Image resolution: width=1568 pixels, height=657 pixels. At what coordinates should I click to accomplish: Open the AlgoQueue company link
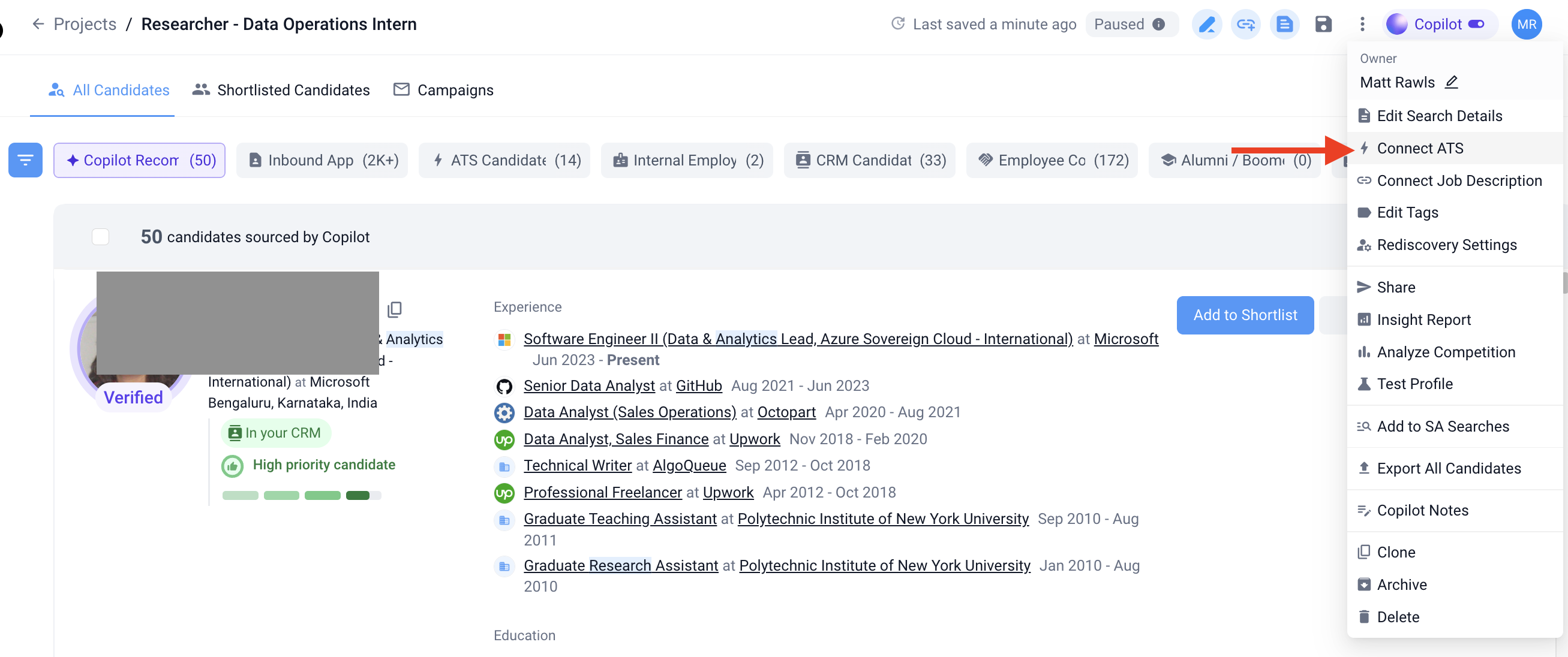689,465
